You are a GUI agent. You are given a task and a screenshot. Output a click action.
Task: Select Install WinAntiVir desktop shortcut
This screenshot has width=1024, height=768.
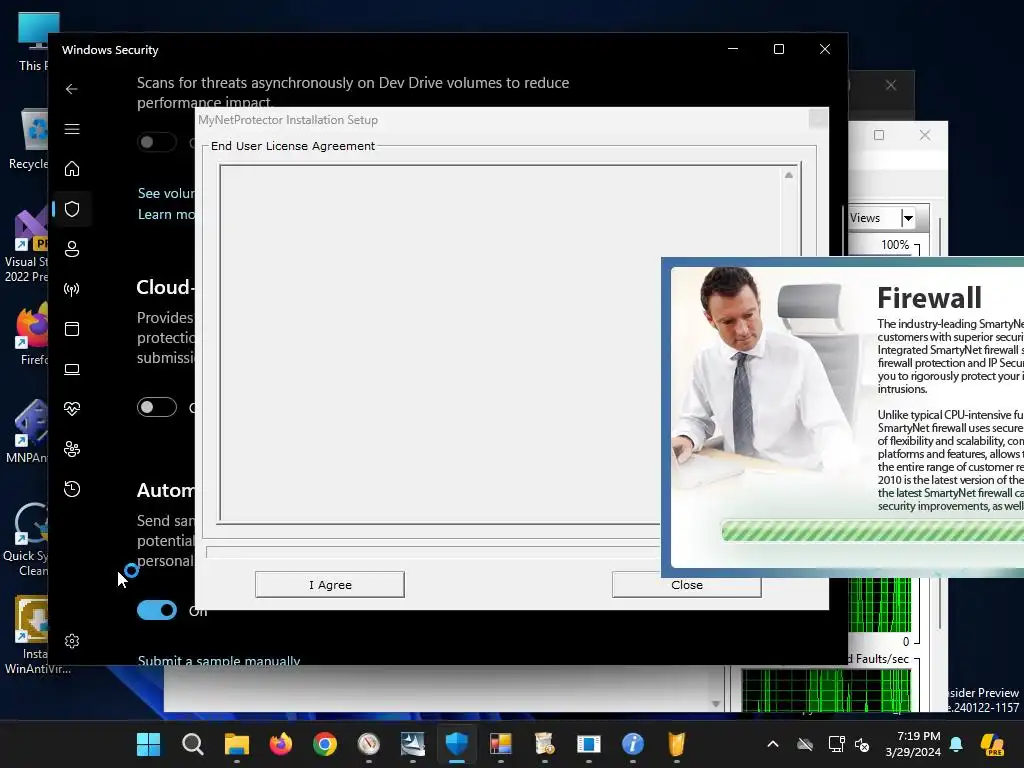point(36,635)
